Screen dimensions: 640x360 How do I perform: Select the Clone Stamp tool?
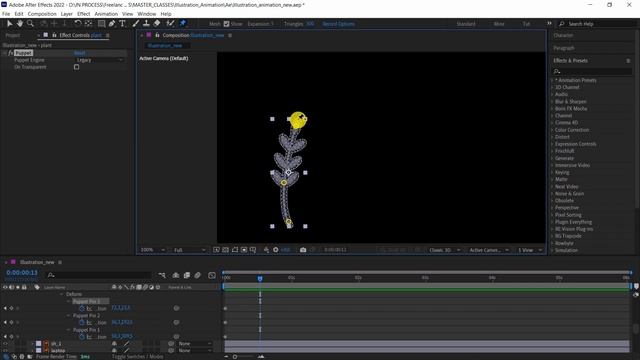[x=146, y=24]
